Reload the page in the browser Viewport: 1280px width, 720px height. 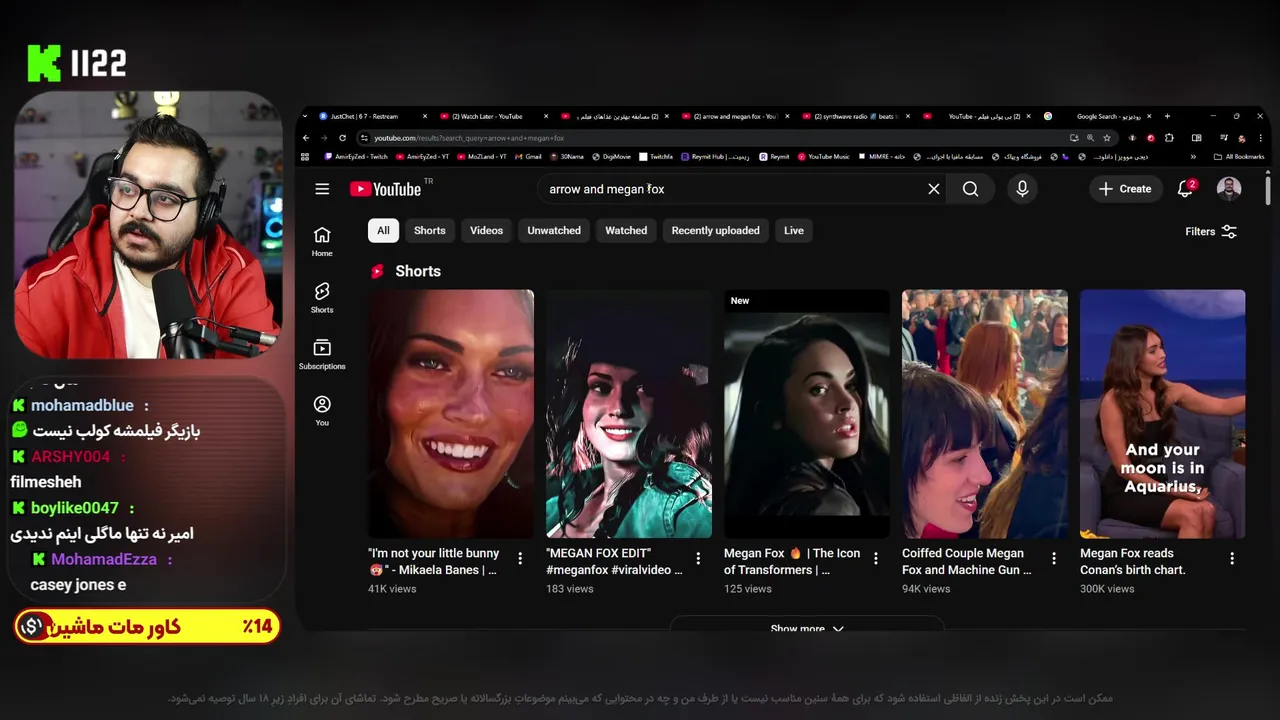coord(342,138)
